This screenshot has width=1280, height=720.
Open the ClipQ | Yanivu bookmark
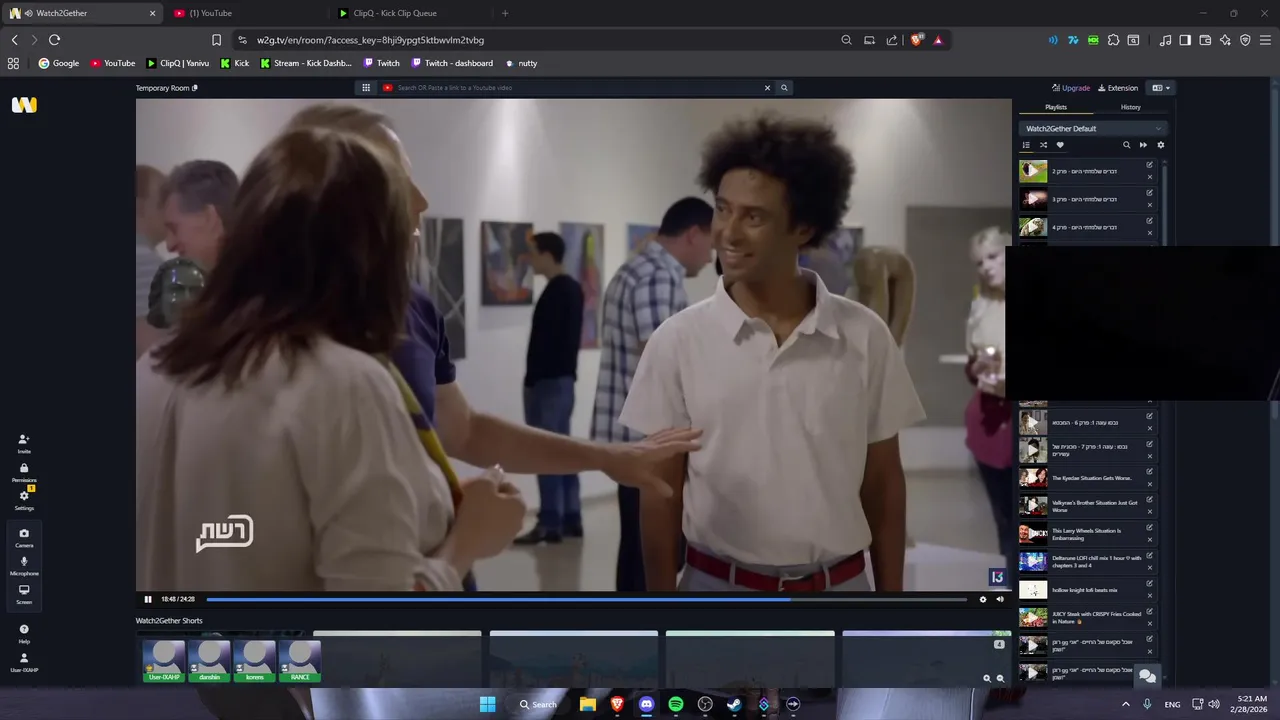click(178, 63)
